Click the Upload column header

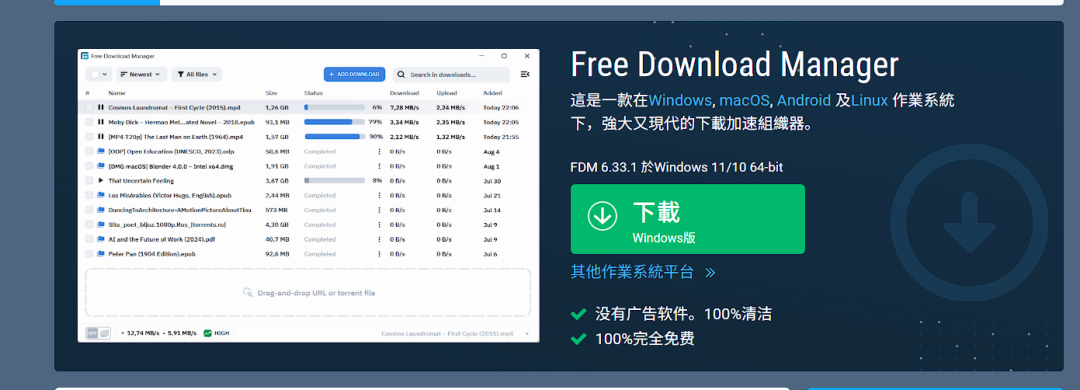(x=446, y=93)
